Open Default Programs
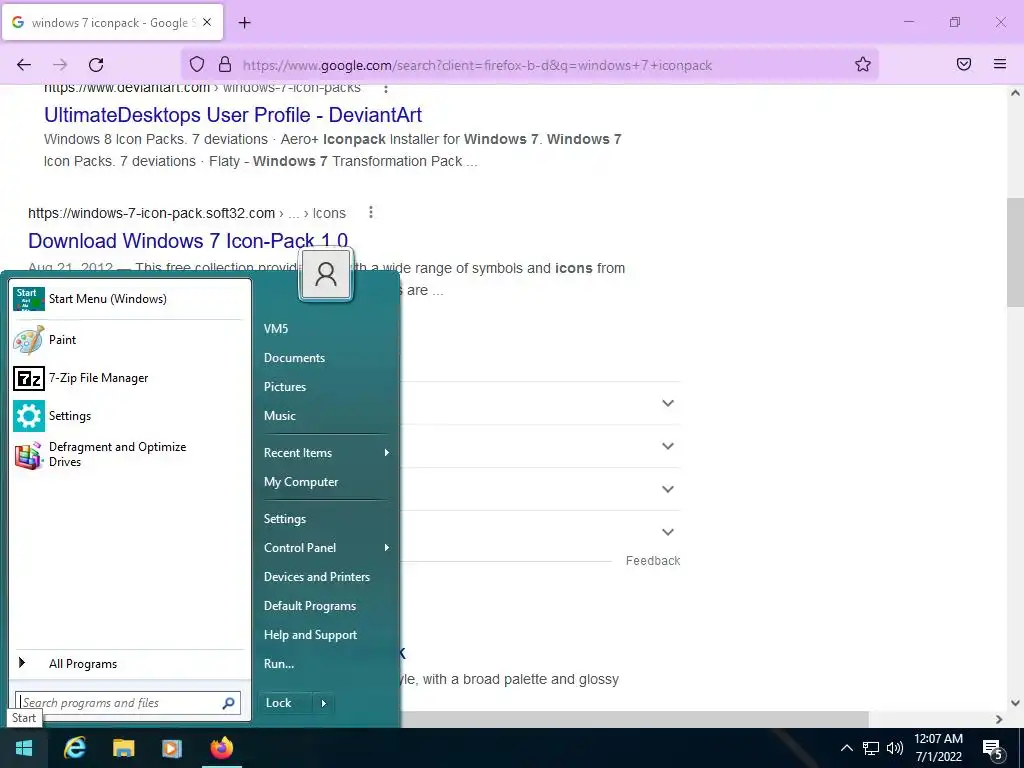 (310, 605)
